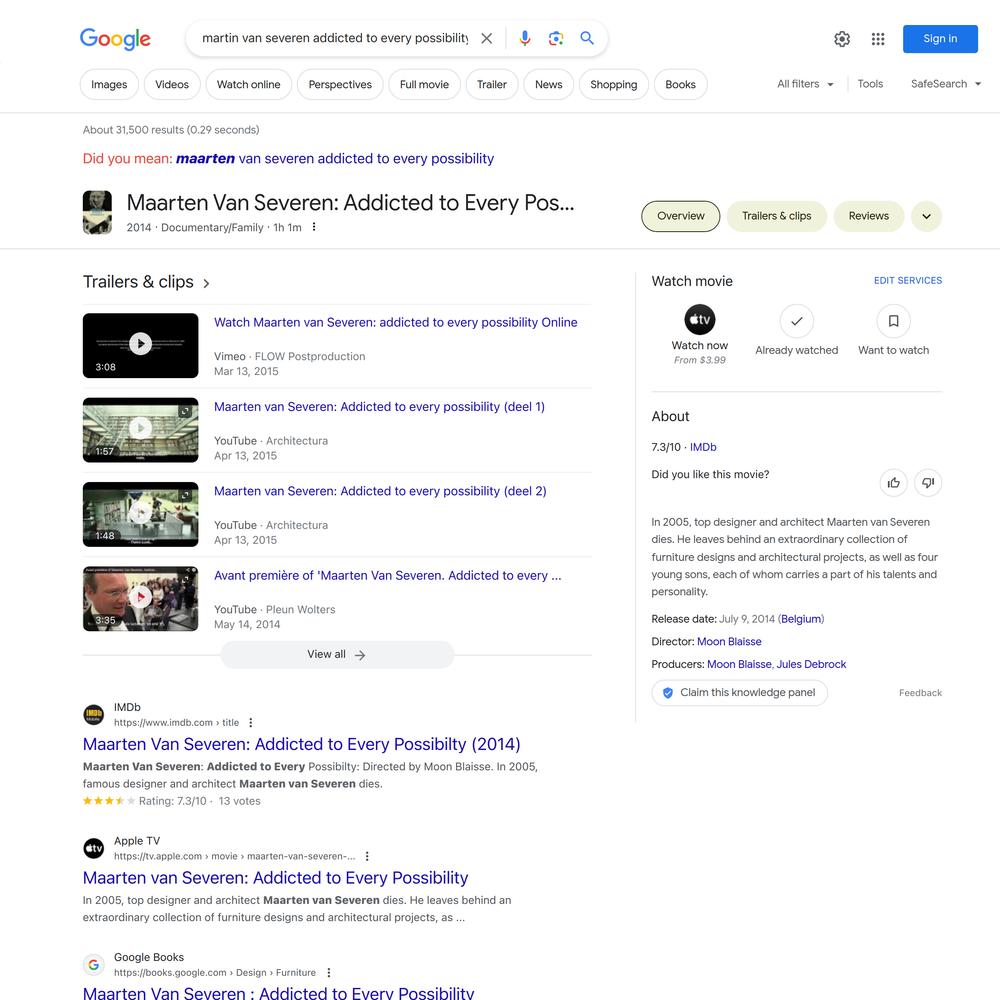Mark as Already watched
This screenshot has width=1000, height=1000.
[797, 321]
